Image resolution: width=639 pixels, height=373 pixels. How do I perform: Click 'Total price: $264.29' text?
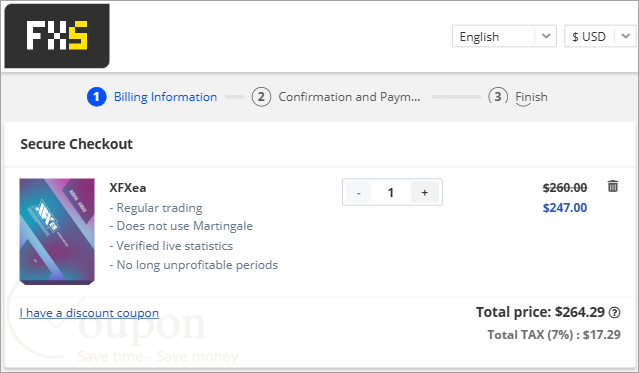coord(540,312)
